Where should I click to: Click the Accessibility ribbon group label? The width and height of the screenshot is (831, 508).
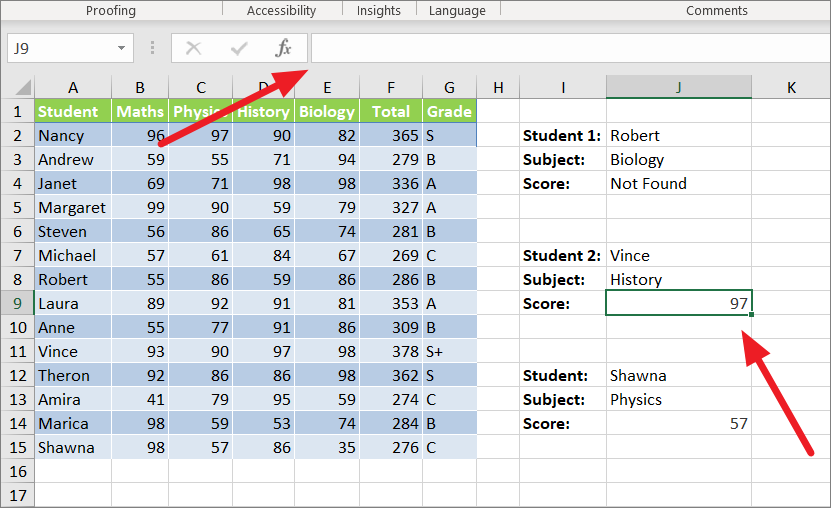click(281, 11)
